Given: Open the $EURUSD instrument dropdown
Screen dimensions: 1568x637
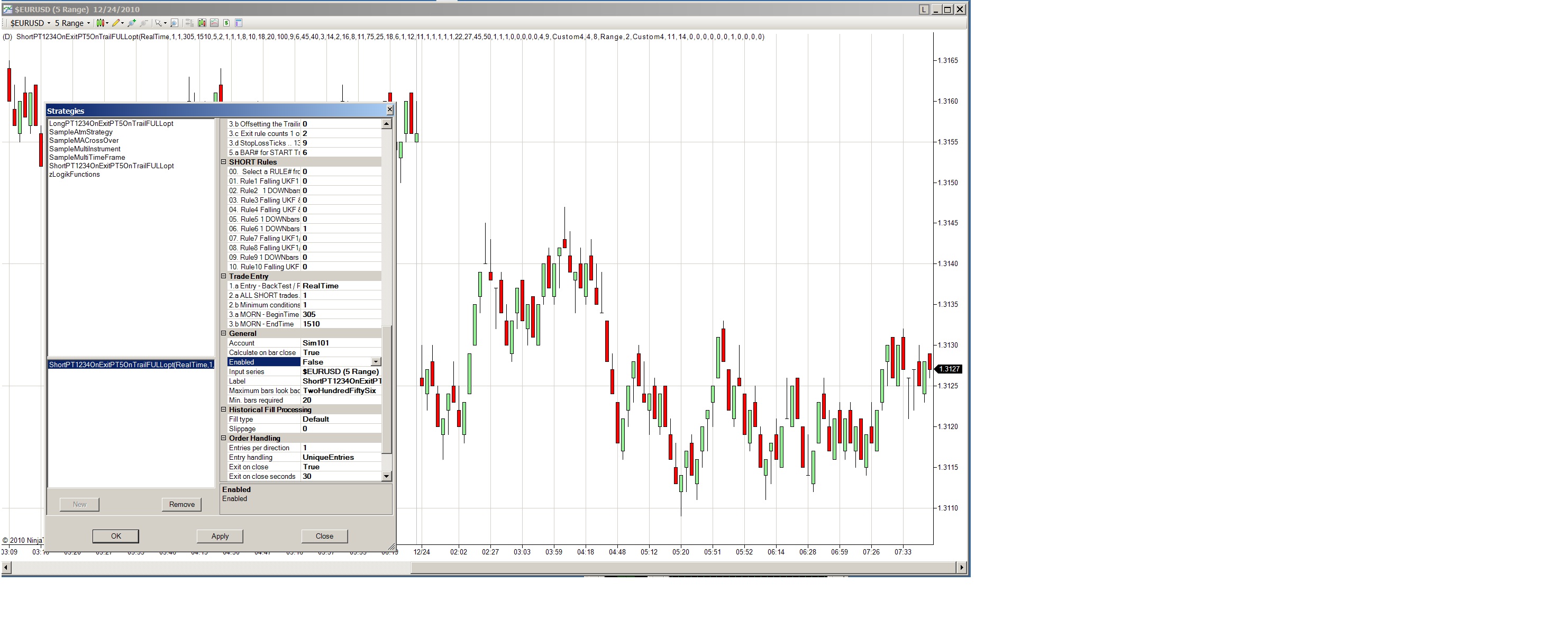Looking at the screenshot, I should [x=31, y=23].
